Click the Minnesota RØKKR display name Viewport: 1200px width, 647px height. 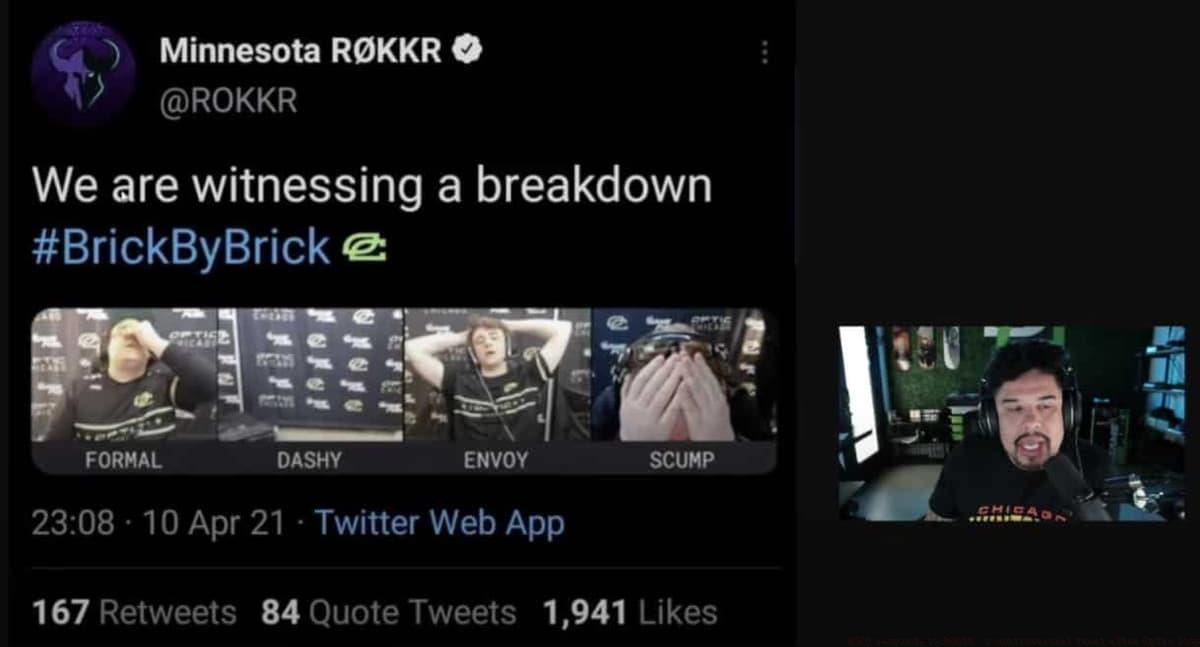(x=300, y=50)
